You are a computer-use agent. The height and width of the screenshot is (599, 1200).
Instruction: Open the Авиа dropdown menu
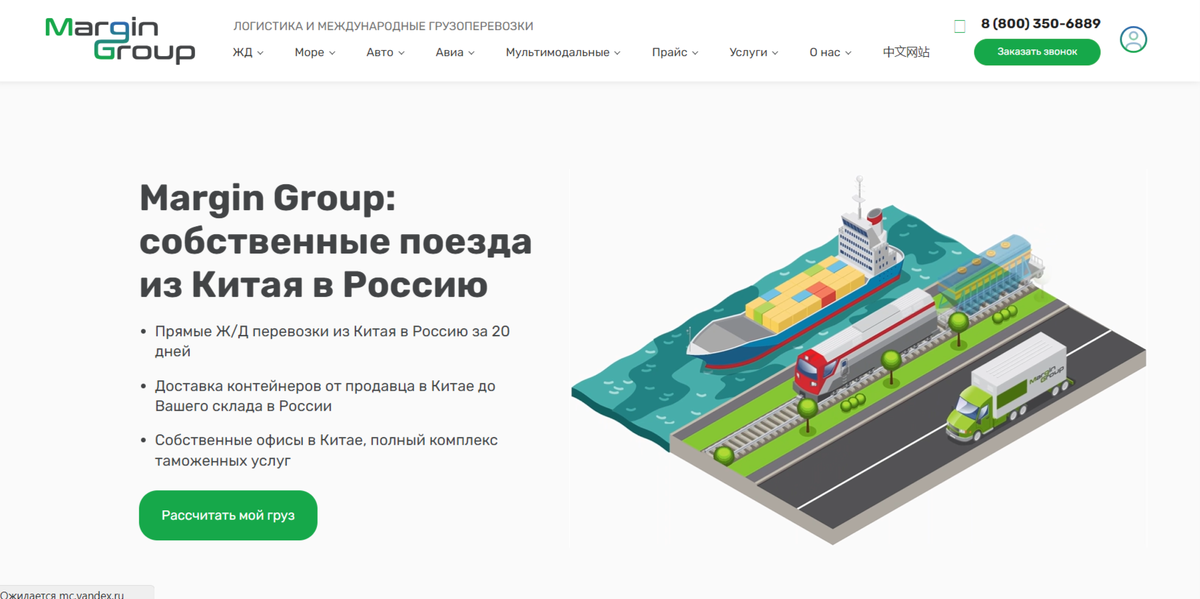455,52
